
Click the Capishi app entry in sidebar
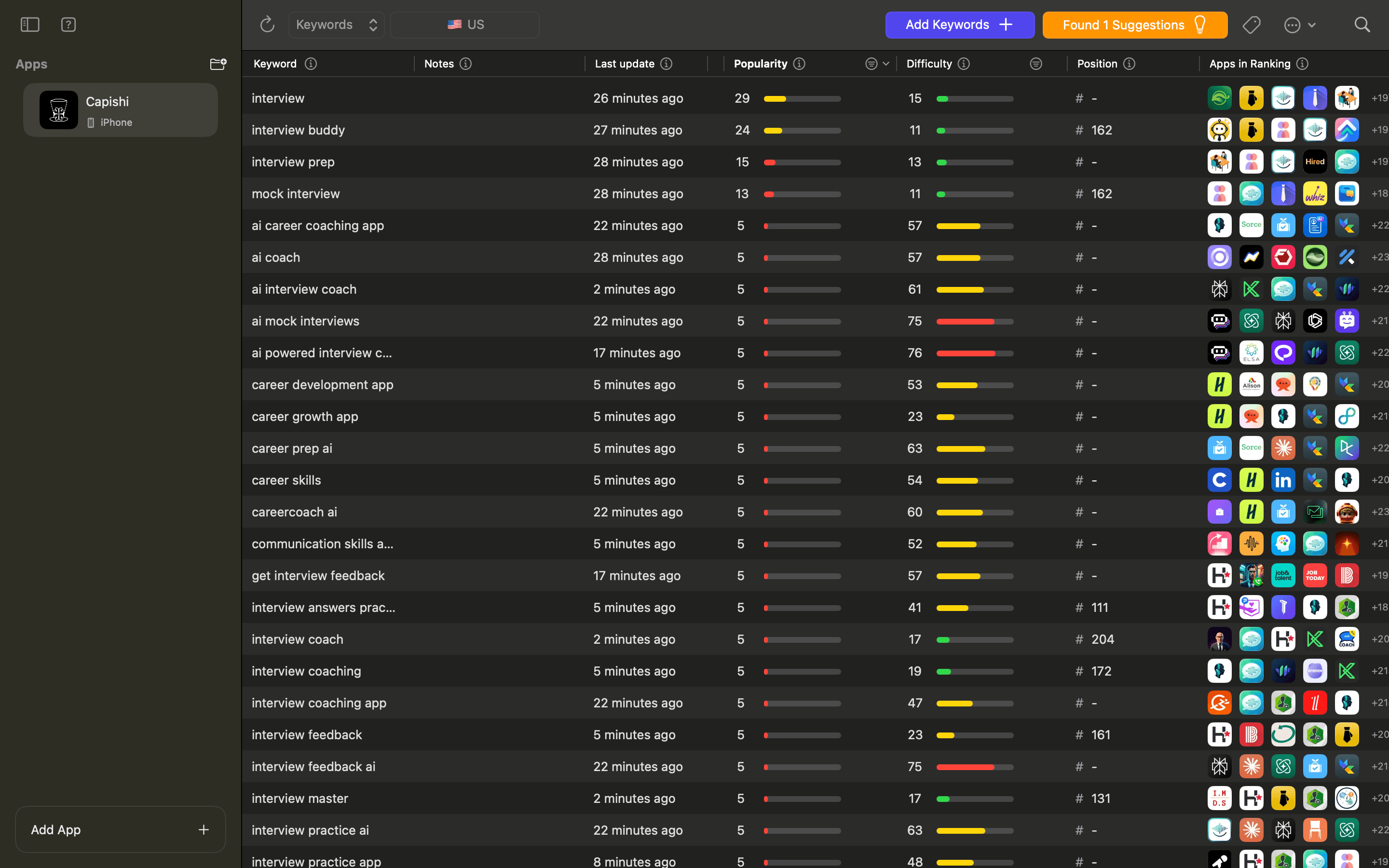pyautogui.click(x=120, y=109)
